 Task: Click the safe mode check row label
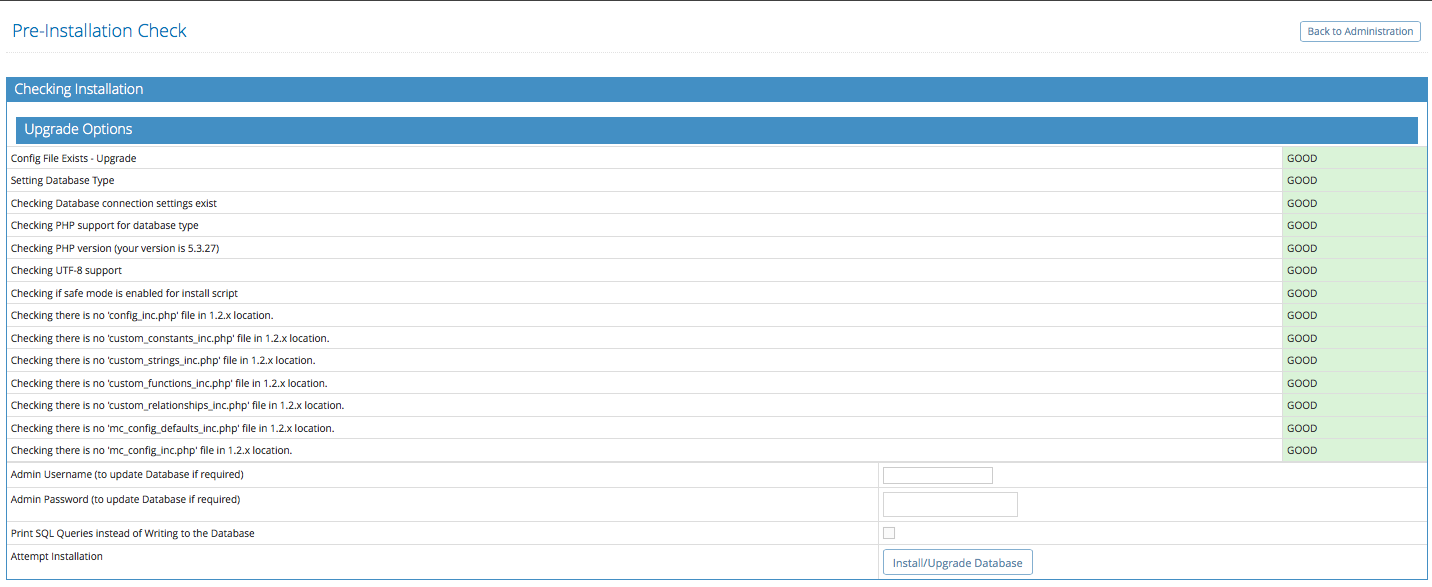coord(124,293)
